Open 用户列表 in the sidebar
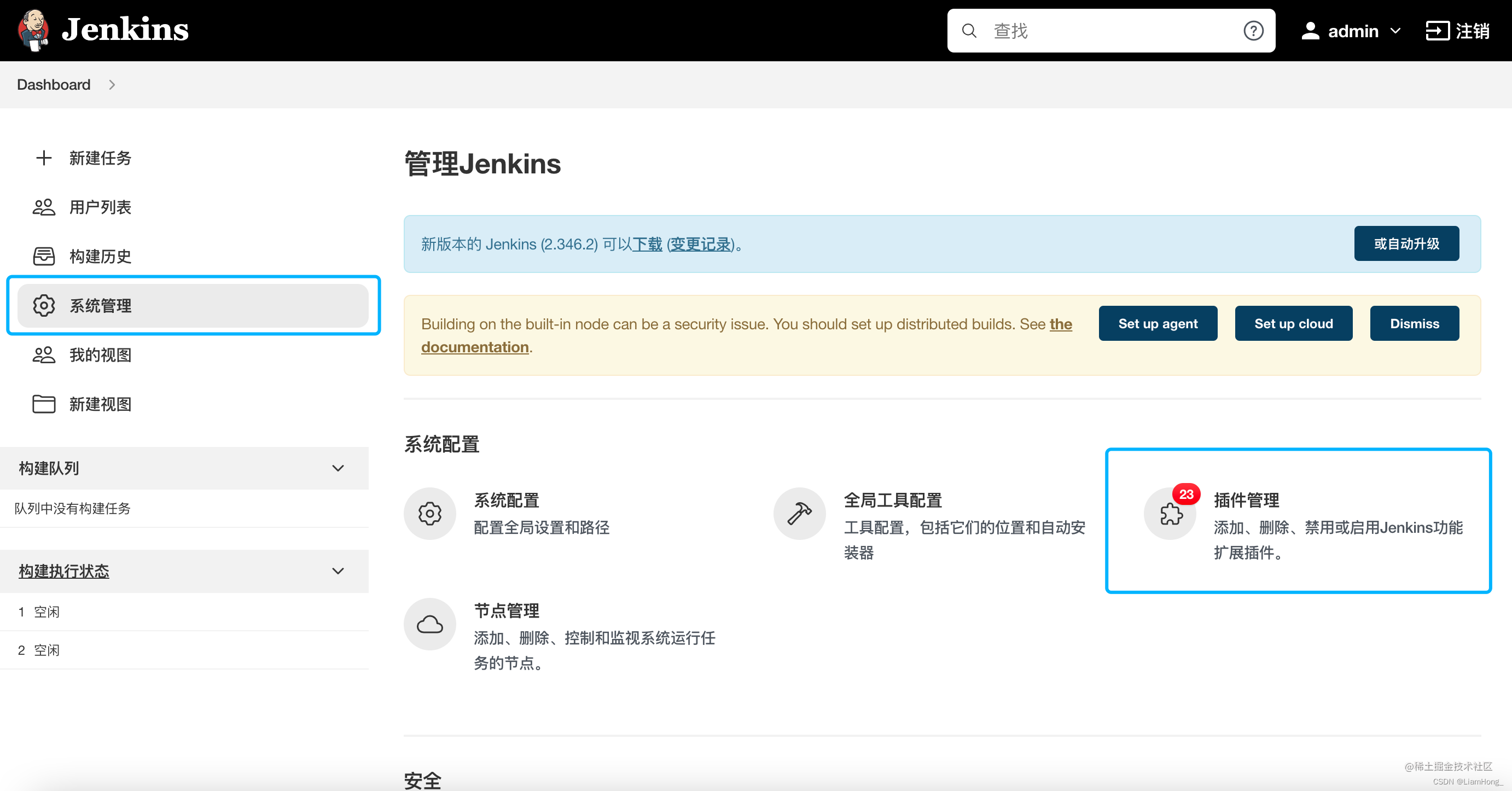Screen dimensions: 1512x791 tap(100, 207)
